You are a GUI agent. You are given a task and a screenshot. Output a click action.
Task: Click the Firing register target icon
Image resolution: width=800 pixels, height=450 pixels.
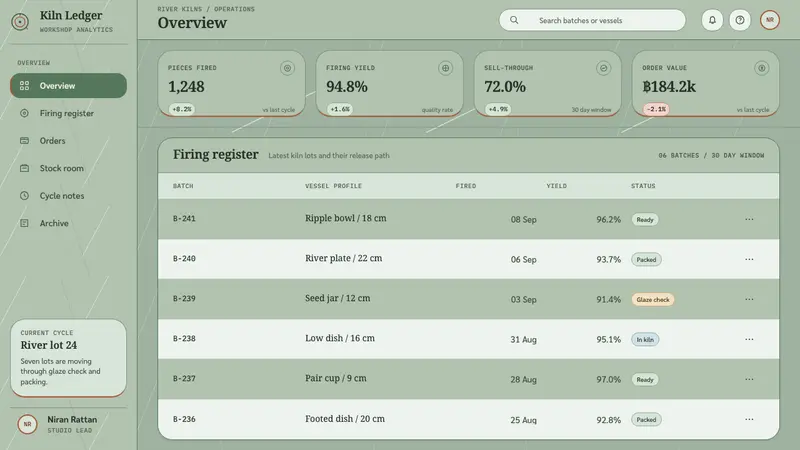24,113
